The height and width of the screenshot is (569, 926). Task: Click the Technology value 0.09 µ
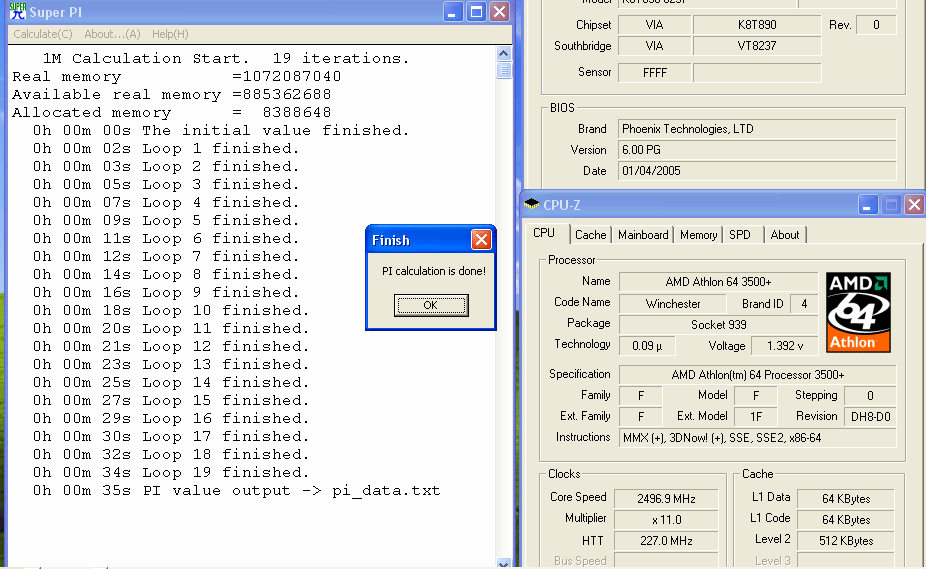click(x=647, y=346)
